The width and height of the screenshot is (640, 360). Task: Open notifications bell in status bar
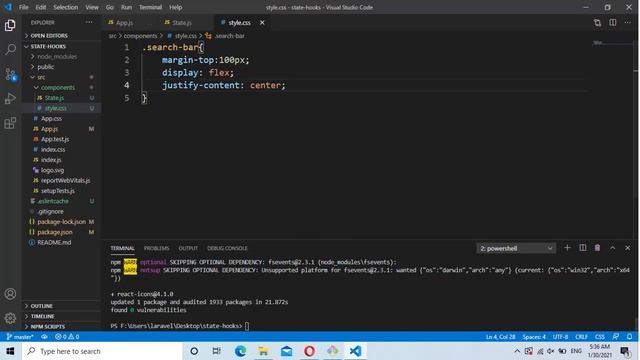630,337
